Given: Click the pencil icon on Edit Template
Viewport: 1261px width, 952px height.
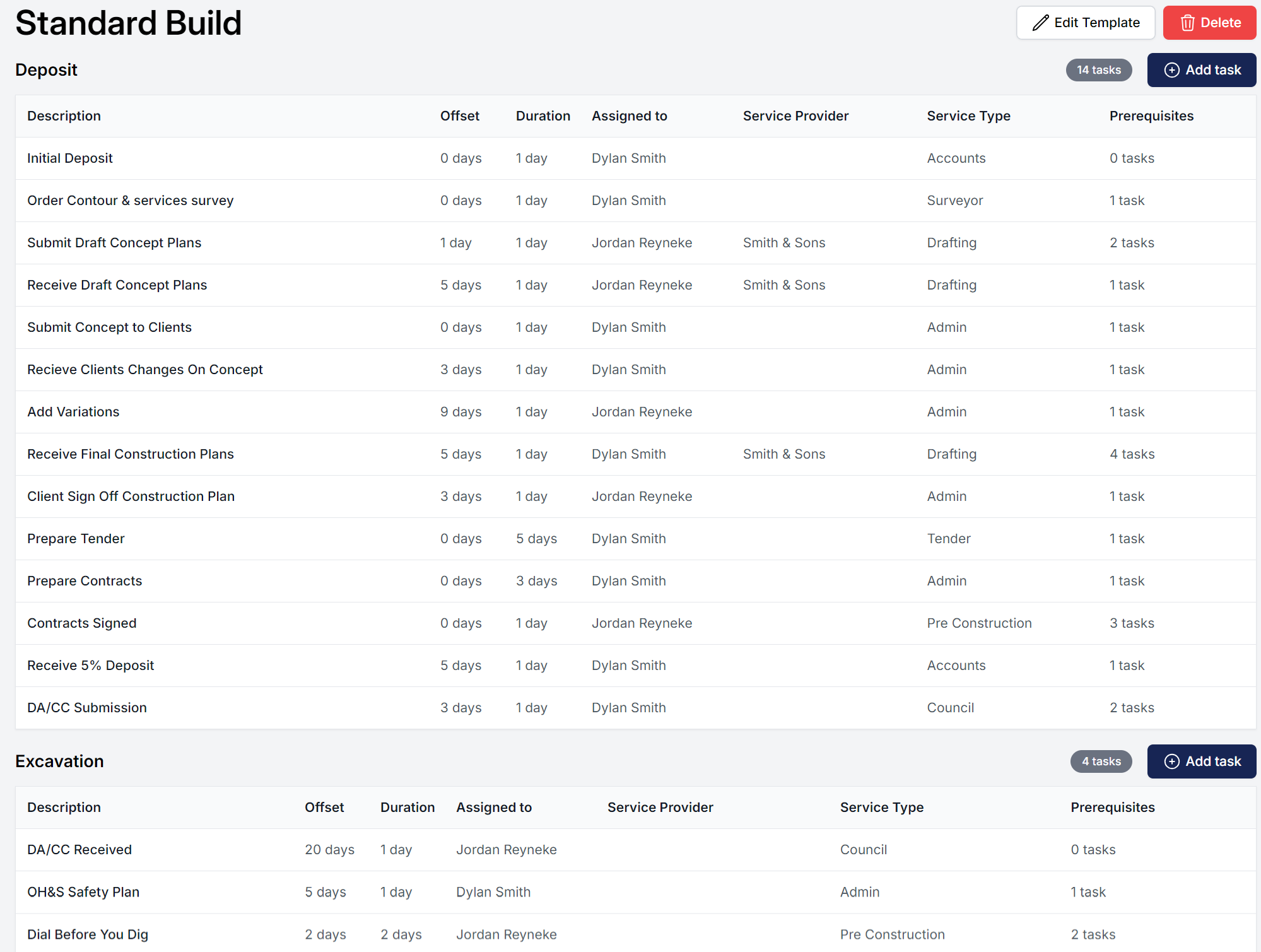Looking at the screenshot, I should coord(1041,22).
